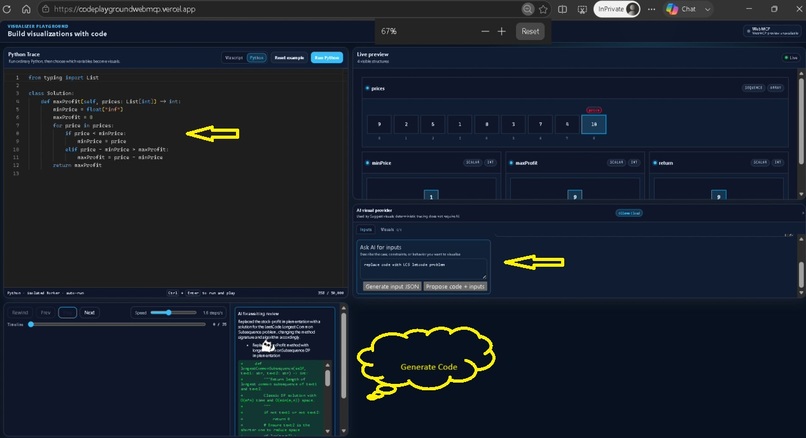Switch to the Visuals tab
Image resolution: width=806 pixels, height=438 pixels.
(x=391, y=230)
